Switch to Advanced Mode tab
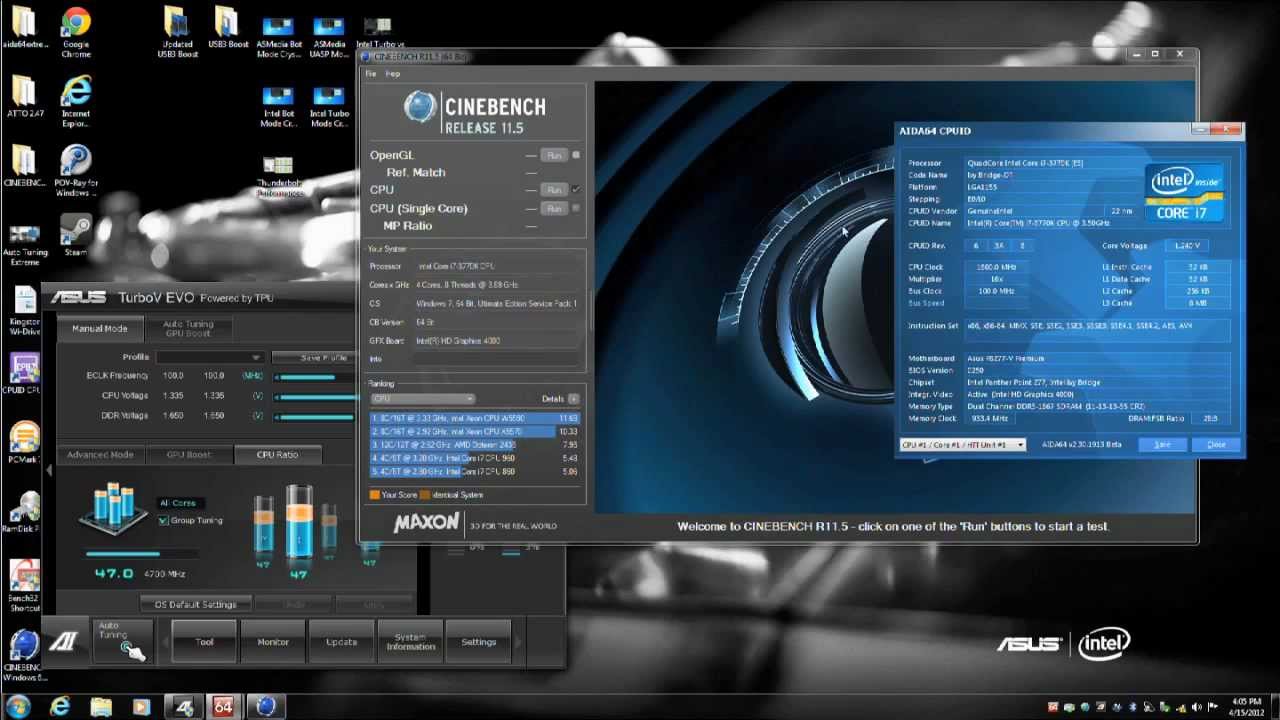The height and width of the screenshot is (720, 1280). point(100,455)
